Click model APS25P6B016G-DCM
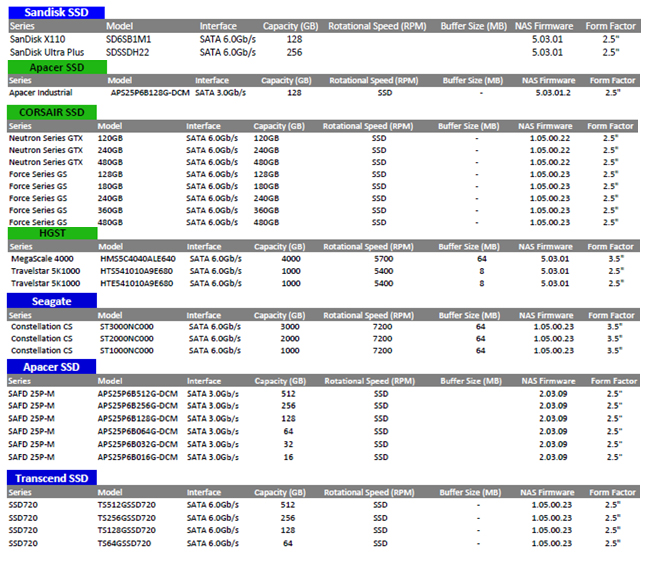 tap(138, 457)
